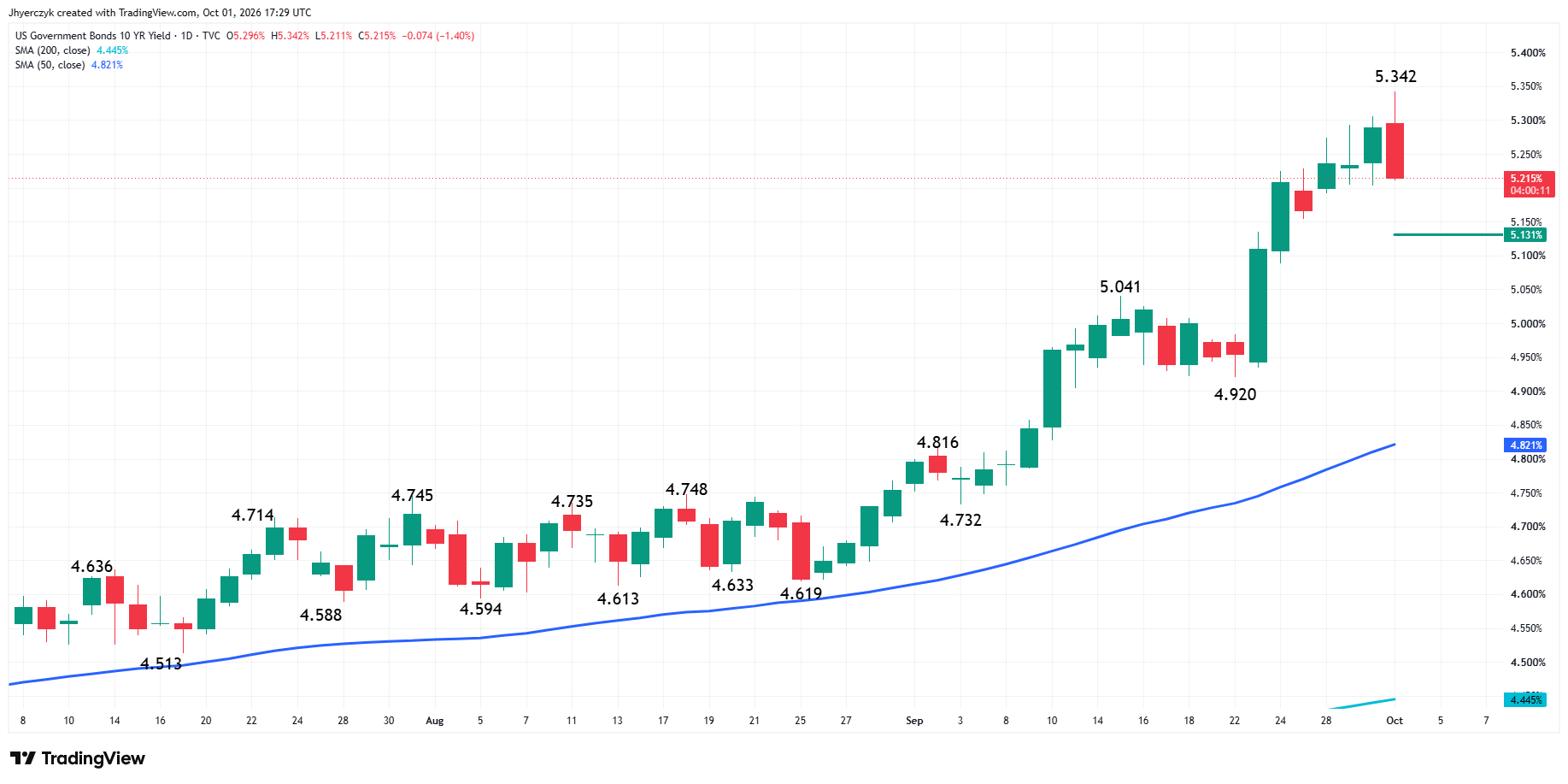Click the cyan 4.445% SMA axis tag
Image resolution: width=1568 pixels, height=784 pixels.
(x=1525, y=700)
